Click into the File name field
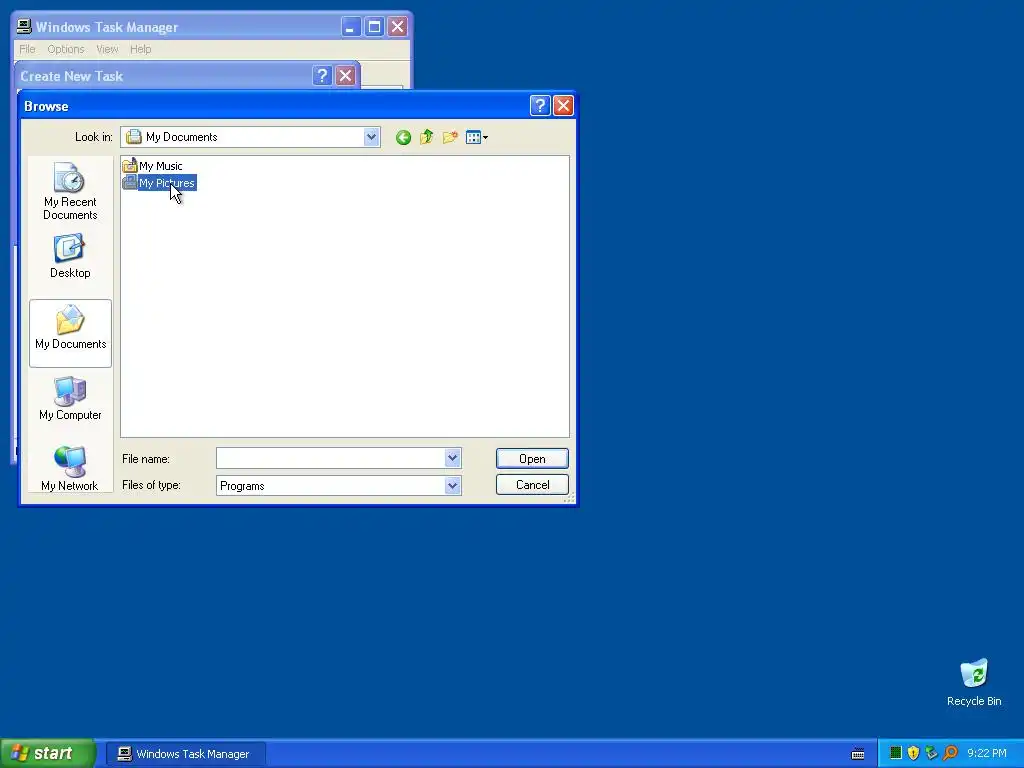 pos(330,458)
